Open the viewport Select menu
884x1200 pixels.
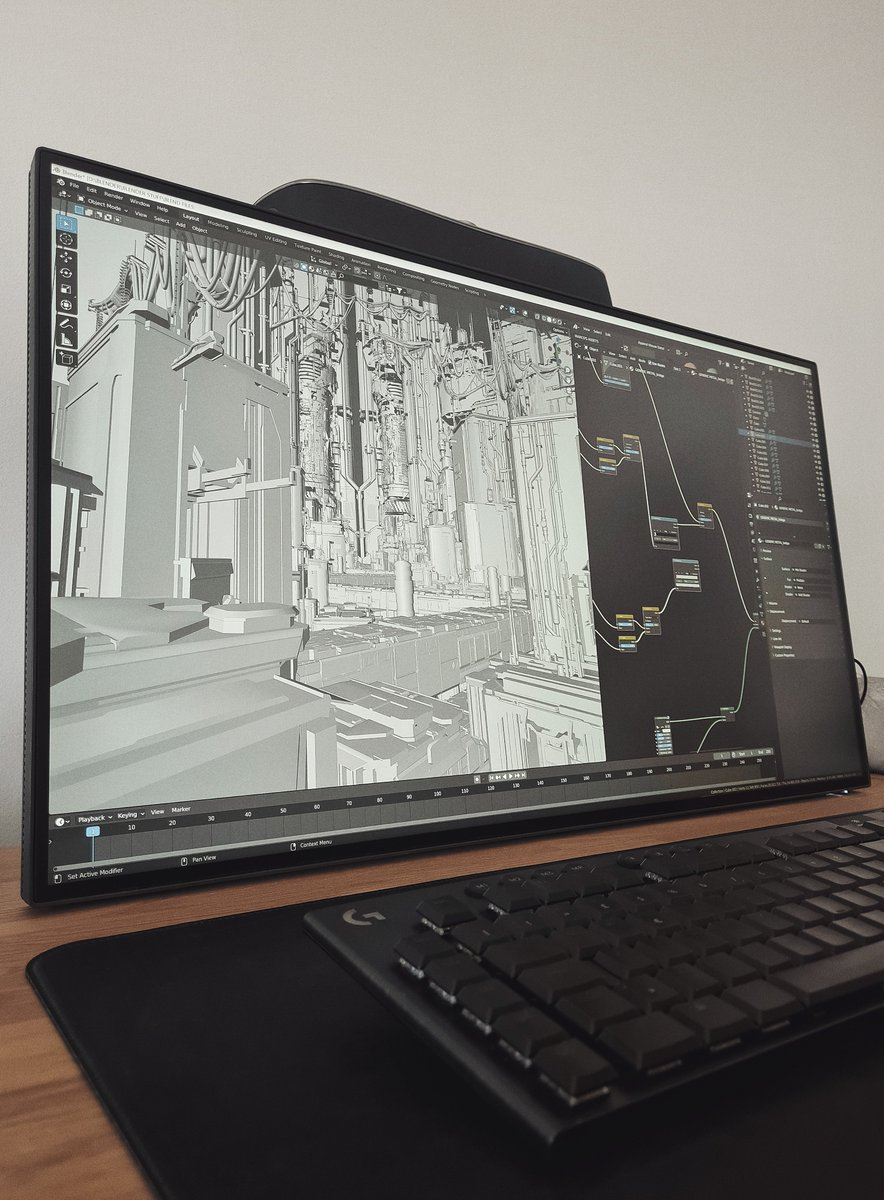(161, 220)
